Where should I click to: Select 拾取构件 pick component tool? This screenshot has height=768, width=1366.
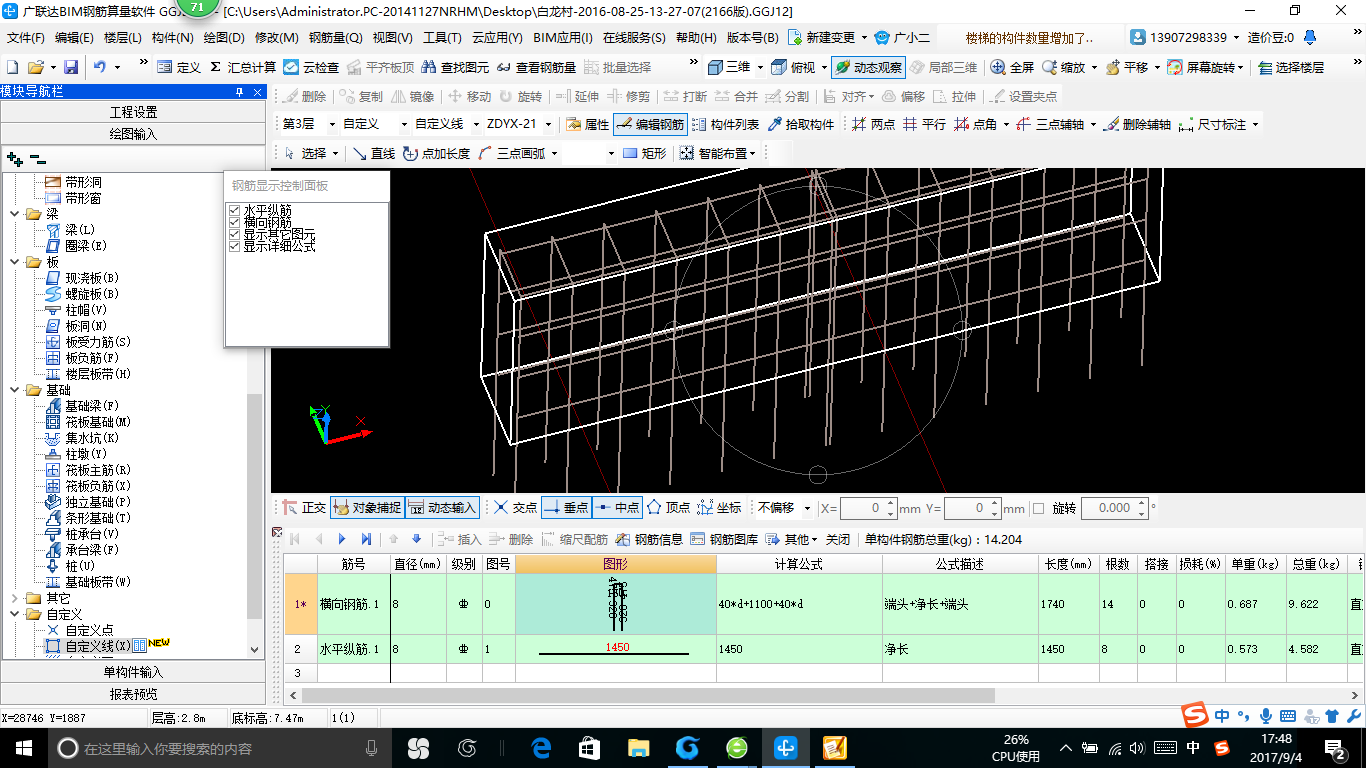pos(800,124)
